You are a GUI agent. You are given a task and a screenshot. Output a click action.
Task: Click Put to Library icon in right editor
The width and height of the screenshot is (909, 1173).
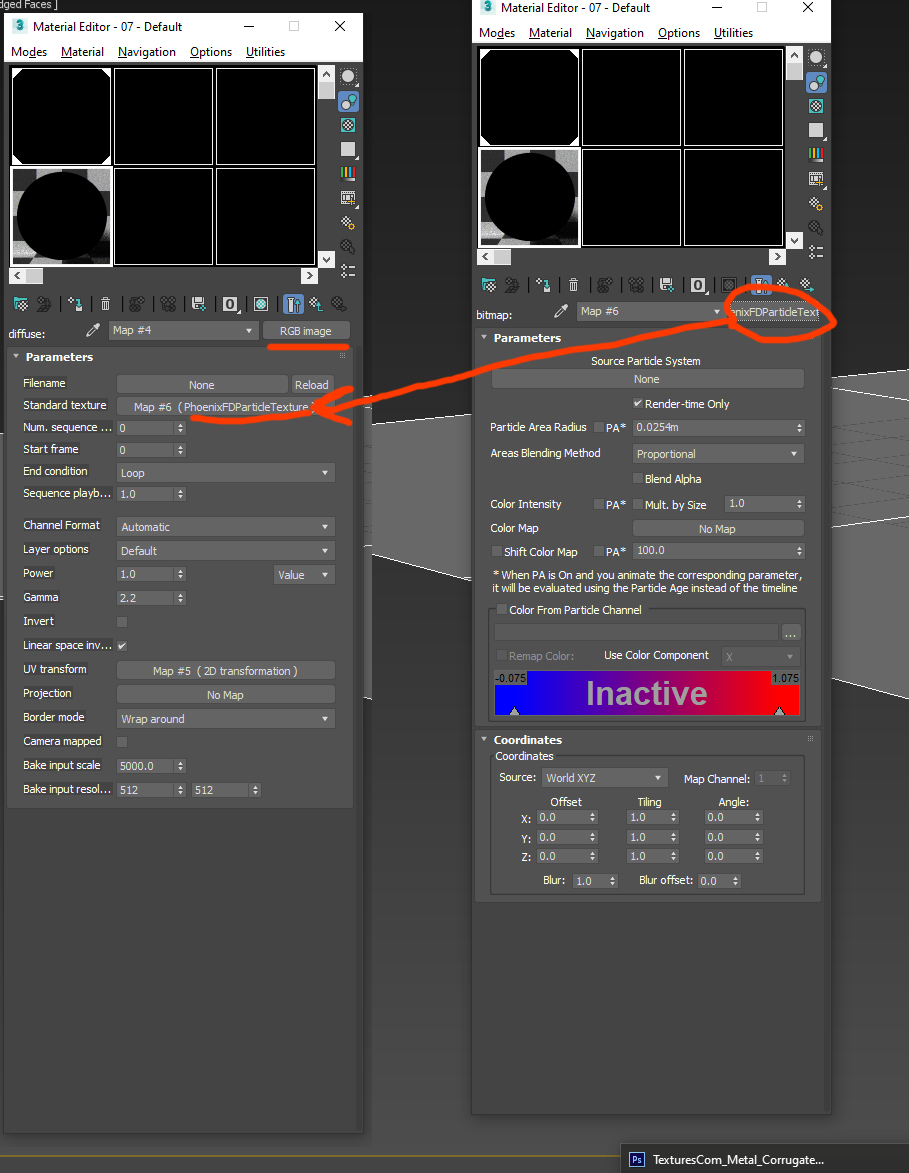666,285
